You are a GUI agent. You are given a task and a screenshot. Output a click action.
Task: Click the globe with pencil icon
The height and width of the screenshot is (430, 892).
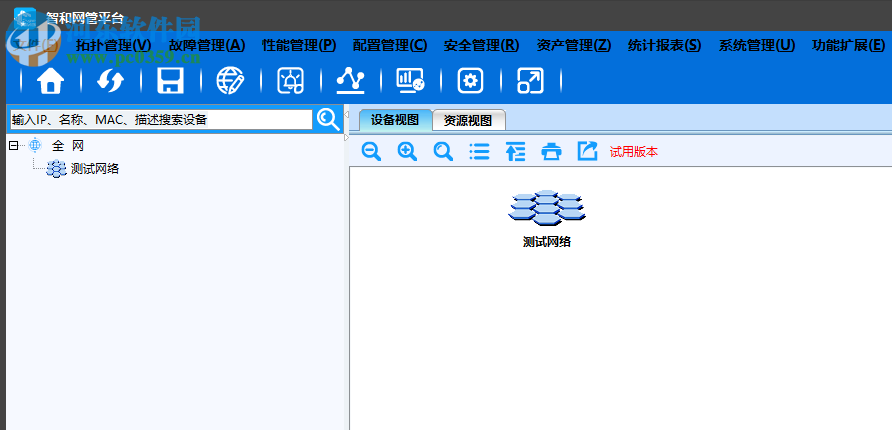pyautogui.click(x=230, y=81)
